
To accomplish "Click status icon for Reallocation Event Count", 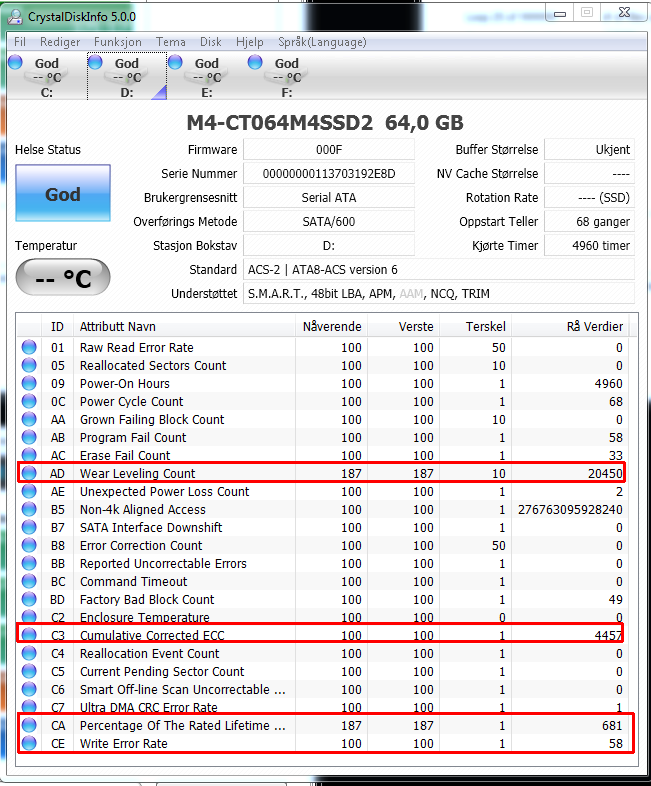I will 29,653.
